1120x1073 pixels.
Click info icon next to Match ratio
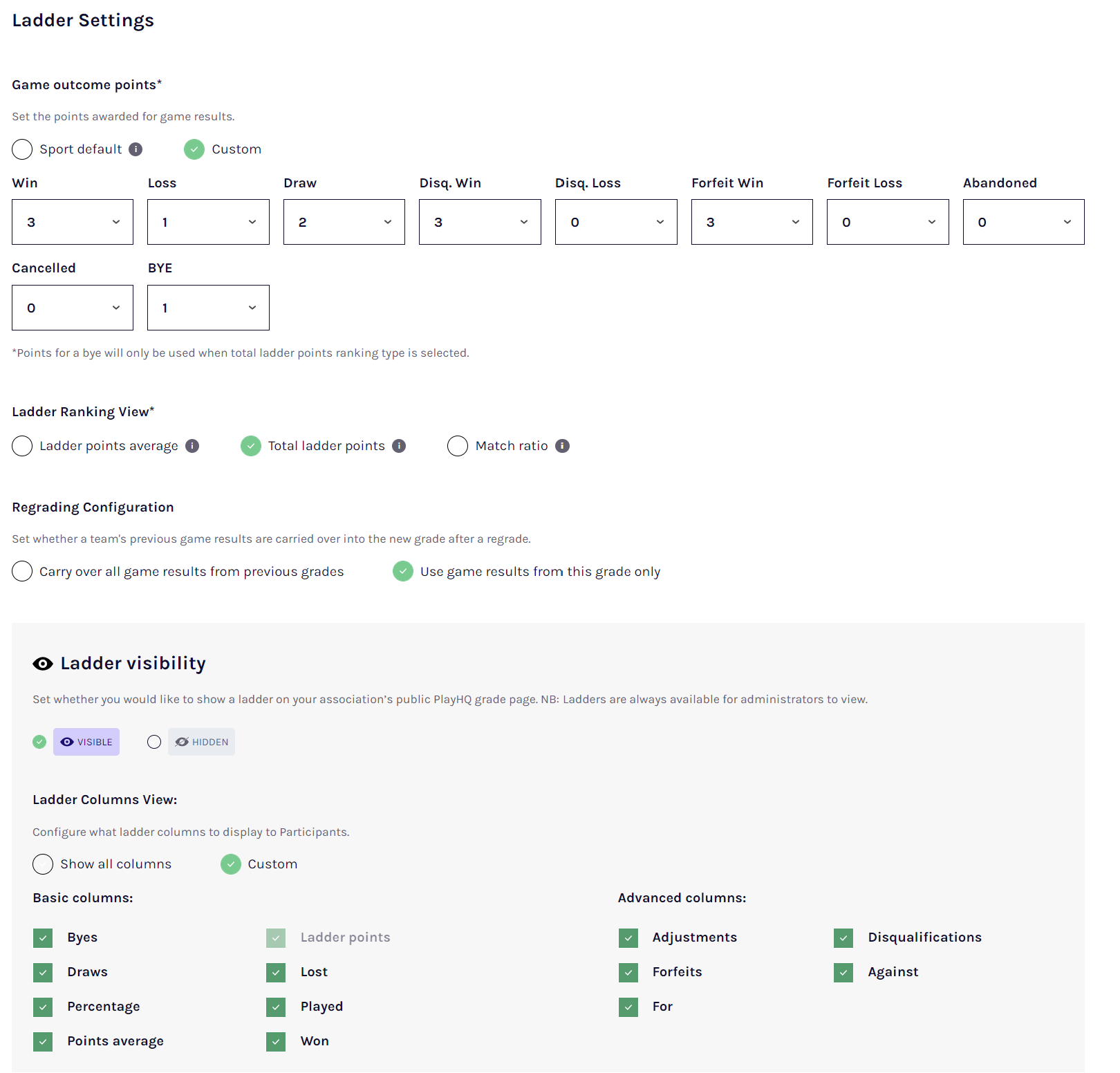pos(563,446)
